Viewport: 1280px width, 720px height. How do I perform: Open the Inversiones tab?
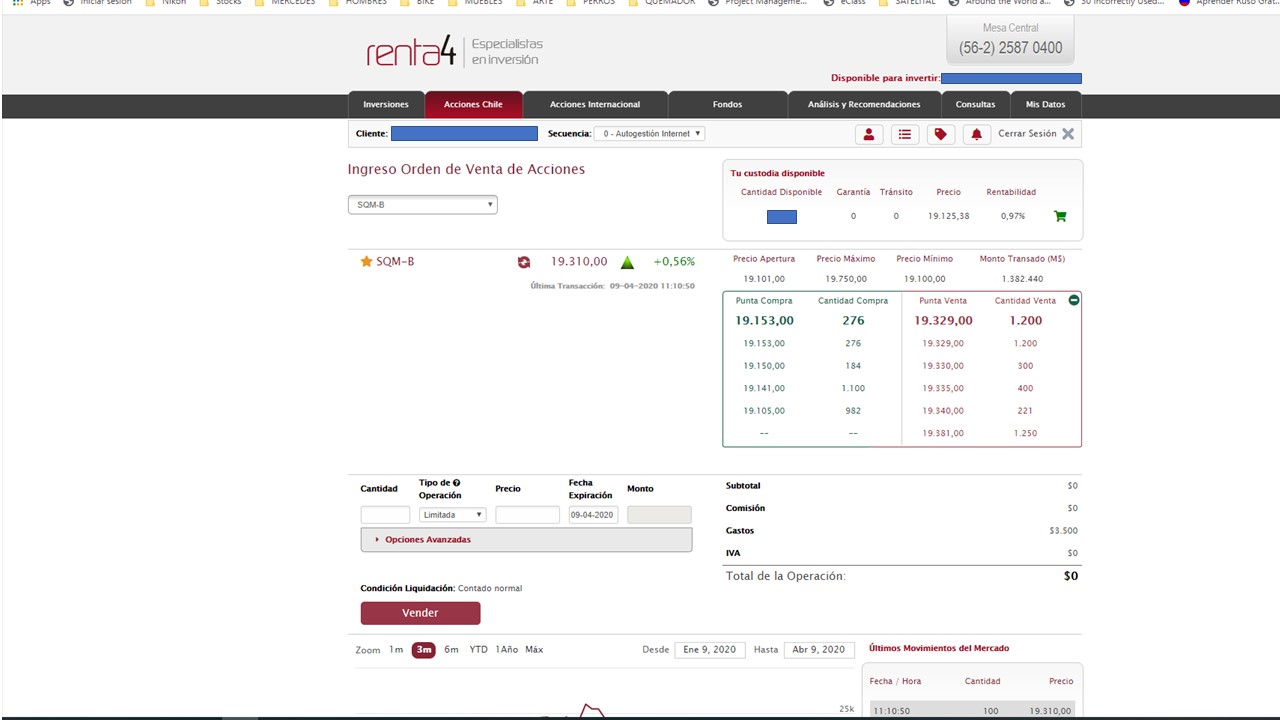pyautogui.click(x=386, y=104)
